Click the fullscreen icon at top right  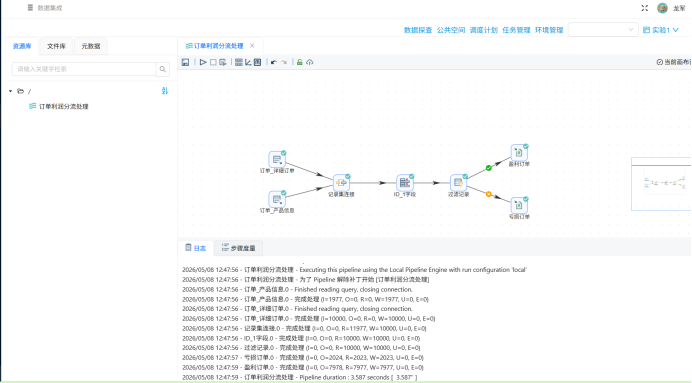[645, 8]
